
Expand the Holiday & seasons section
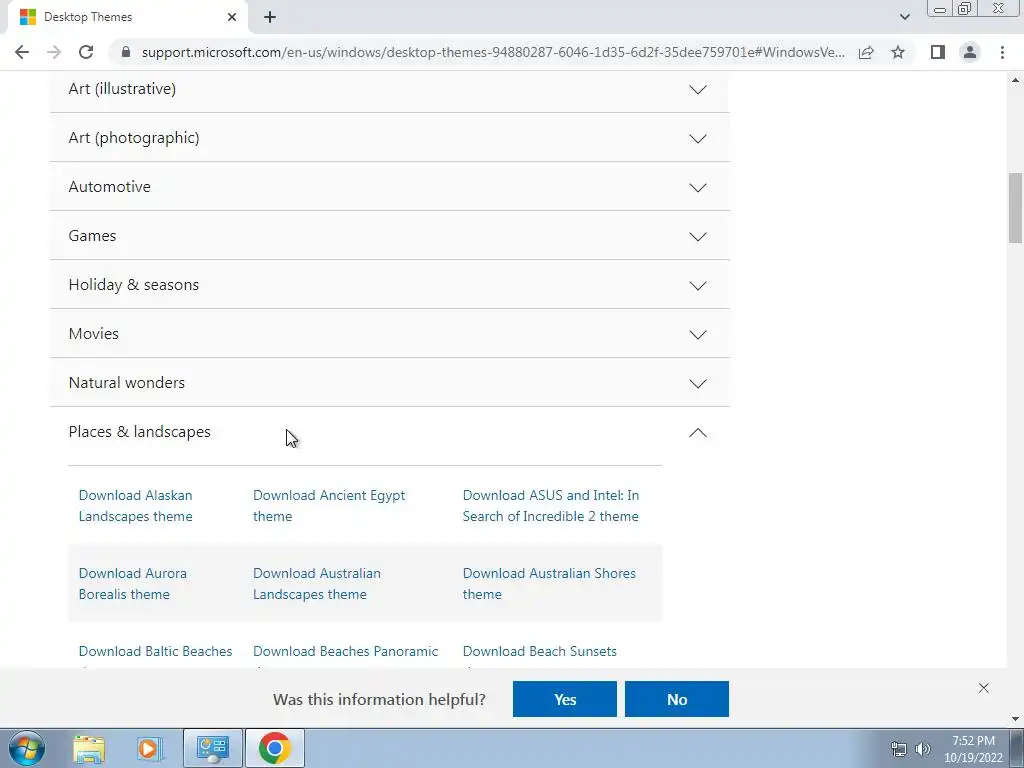tap(389, 285)
